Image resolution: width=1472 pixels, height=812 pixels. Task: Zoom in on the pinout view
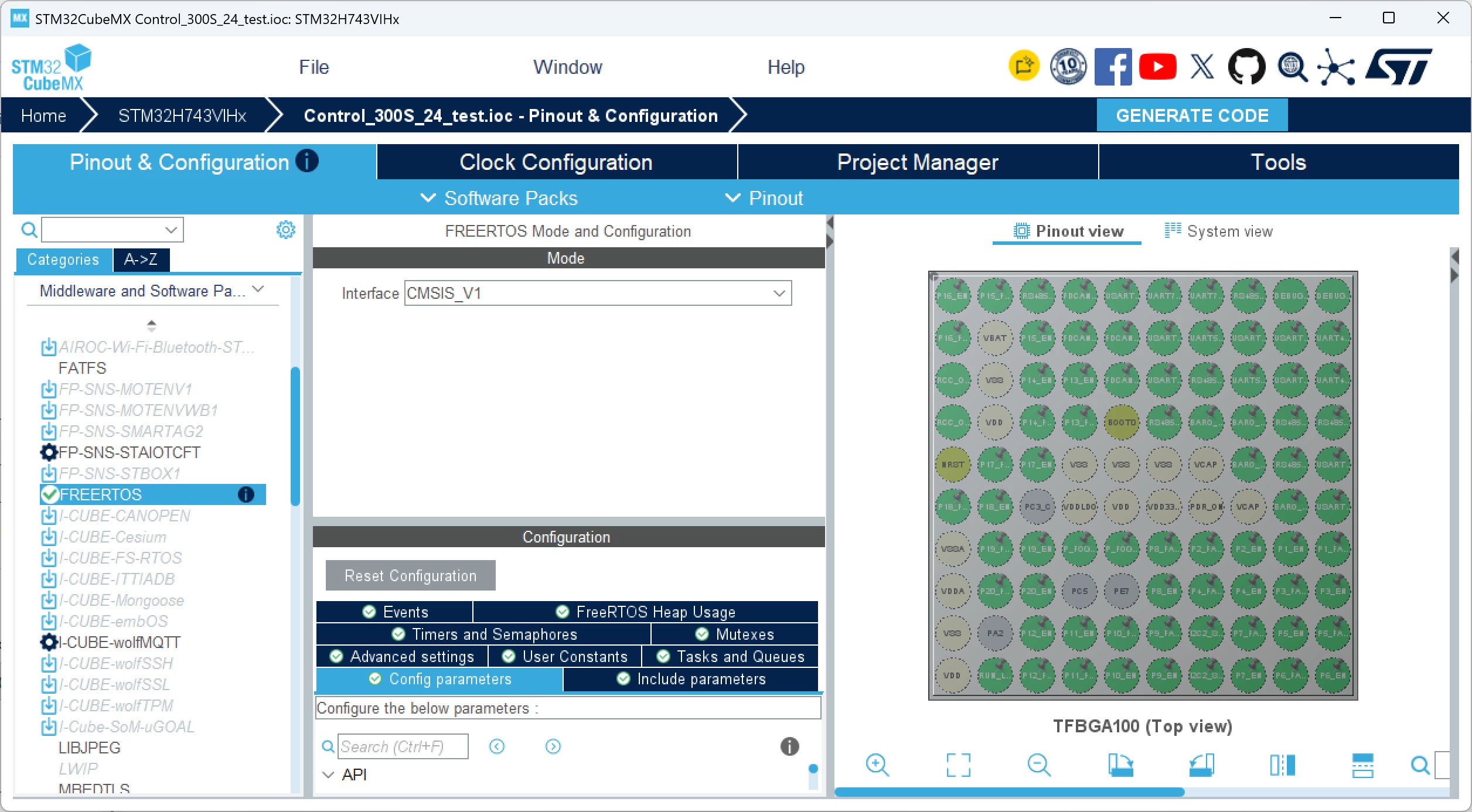[877, 765]
